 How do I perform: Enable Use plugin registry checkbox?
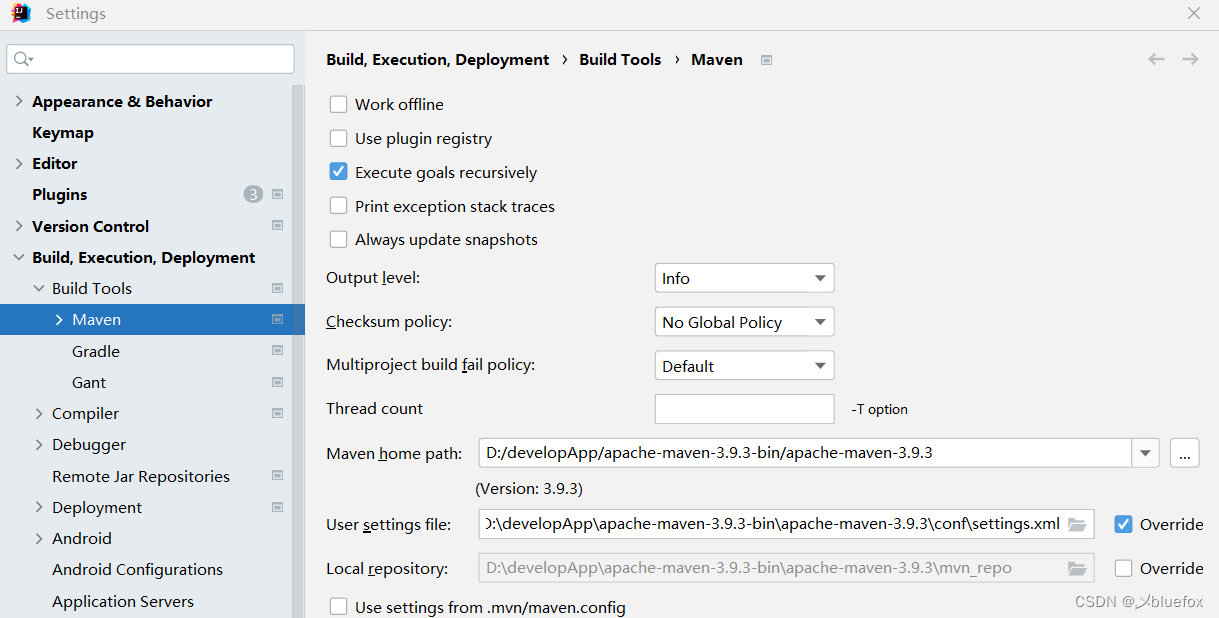pos(339,138)
